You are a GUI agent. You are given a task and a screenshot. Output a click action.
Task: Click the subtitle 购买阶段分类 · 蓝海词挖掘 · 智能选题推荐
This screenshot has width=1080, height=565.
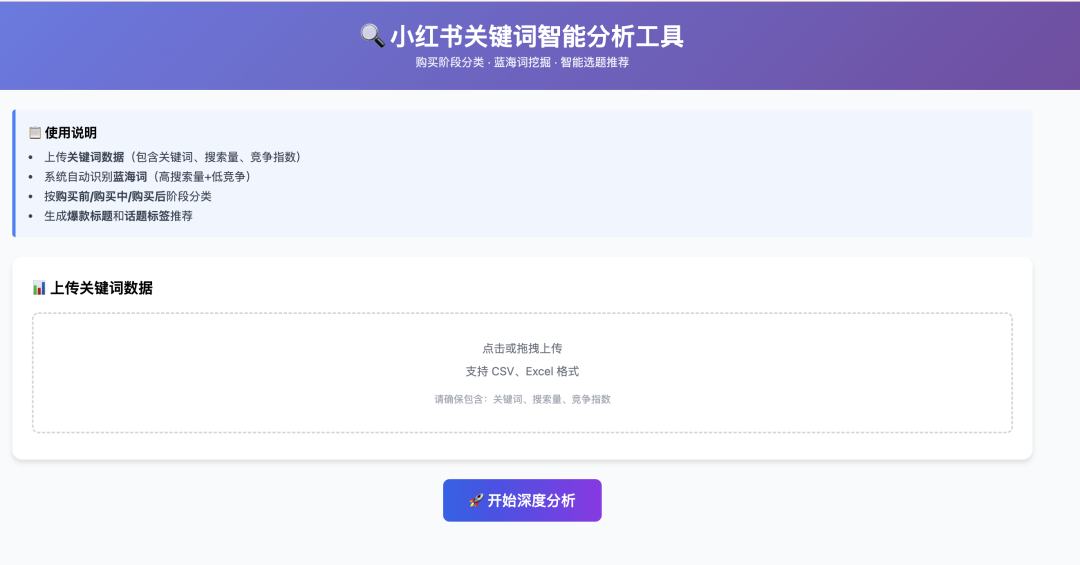coord(522,62)
